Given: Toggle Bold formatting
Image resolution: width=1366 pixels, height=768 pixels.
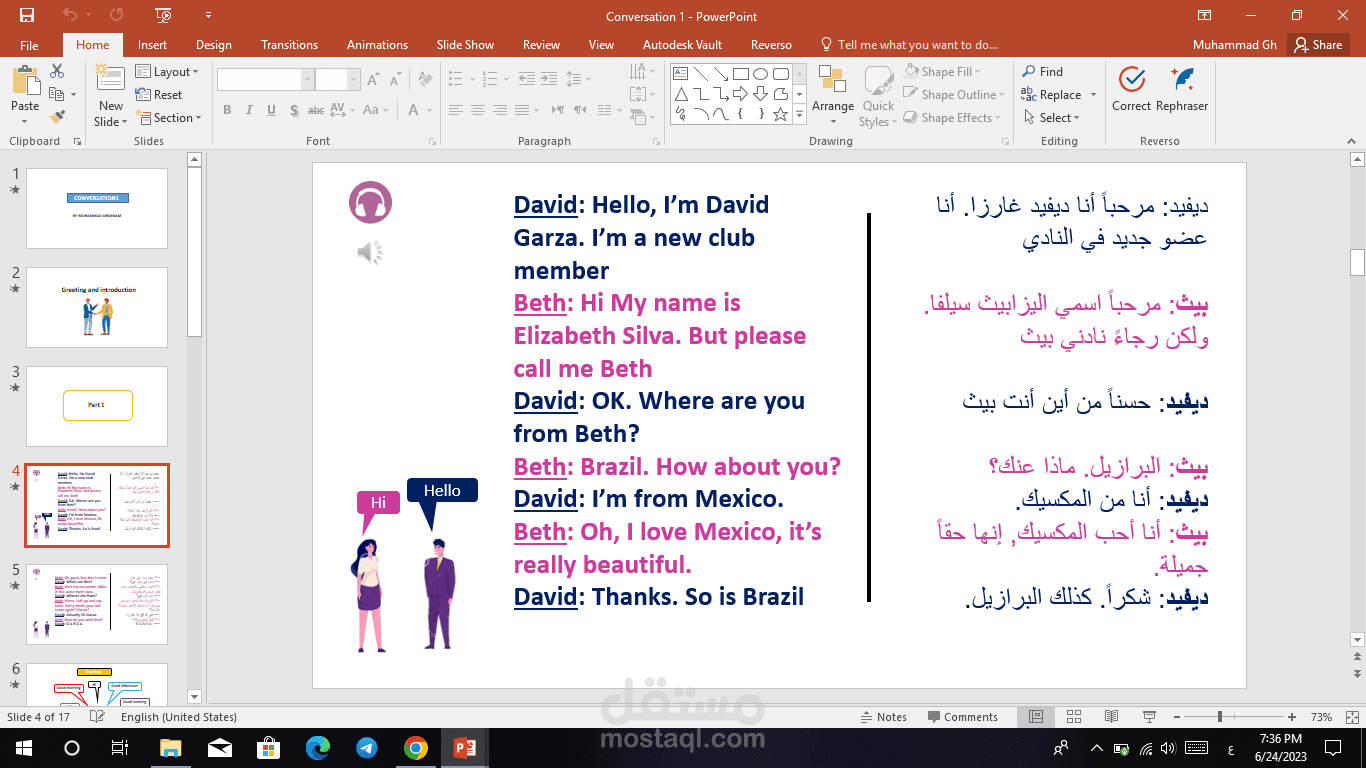Looking at the screenshot, I should click(x=227, y=110).
